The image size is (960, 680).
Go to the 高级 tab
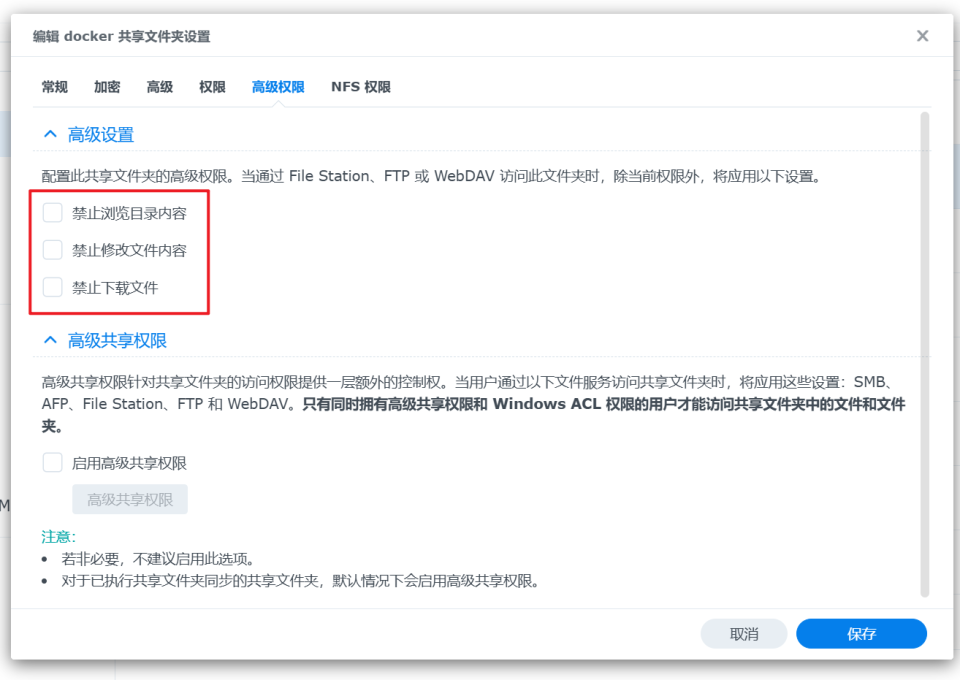pos(160,87)
